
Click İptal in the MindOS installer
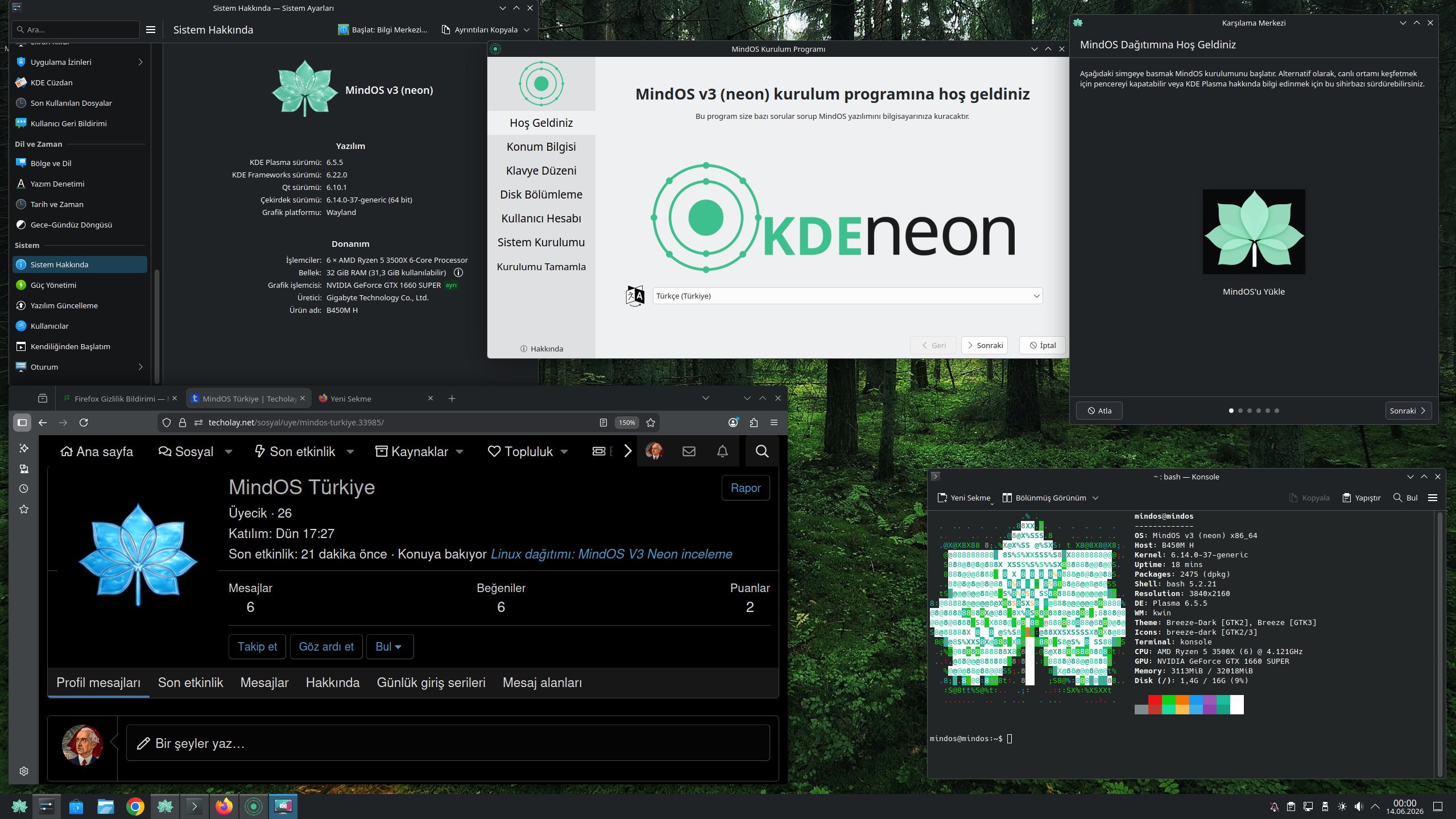click(1043, 345)
